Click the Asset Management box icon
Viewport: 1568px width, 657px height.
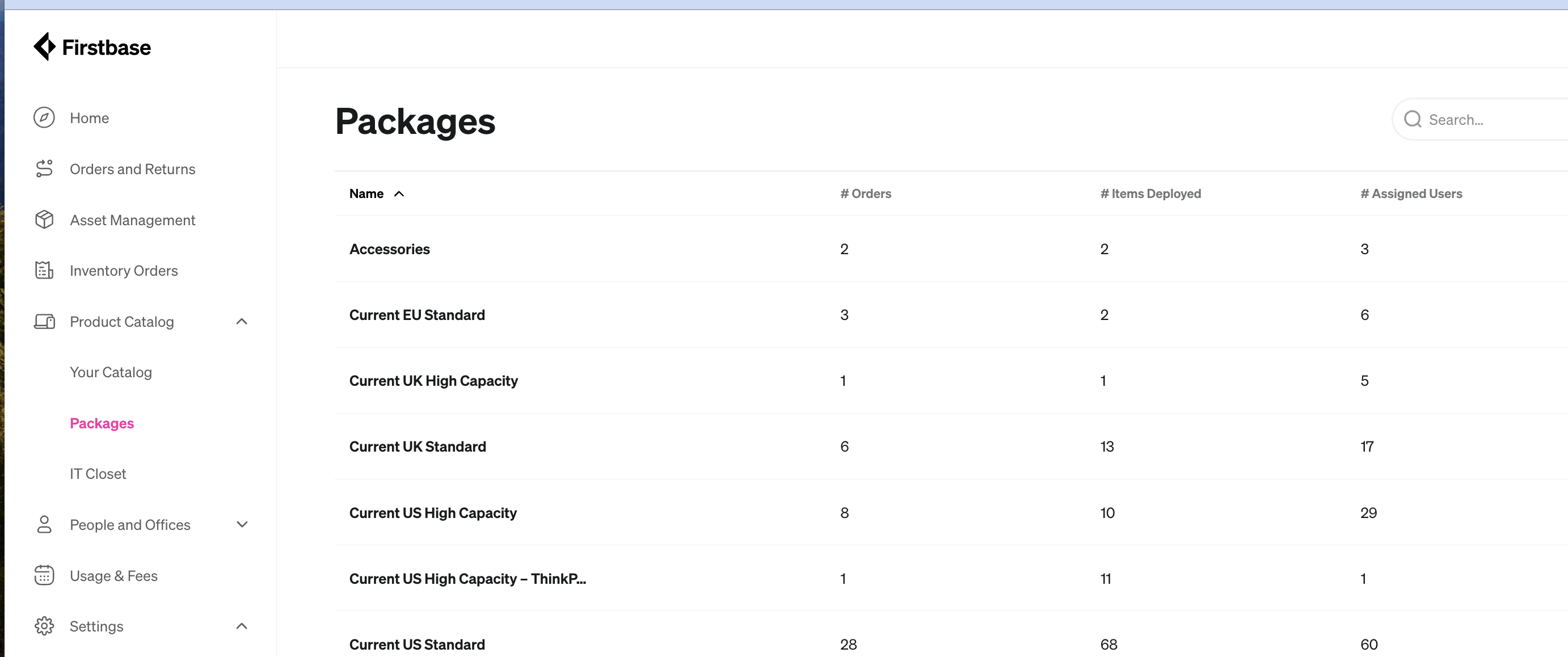click(44, 220)
